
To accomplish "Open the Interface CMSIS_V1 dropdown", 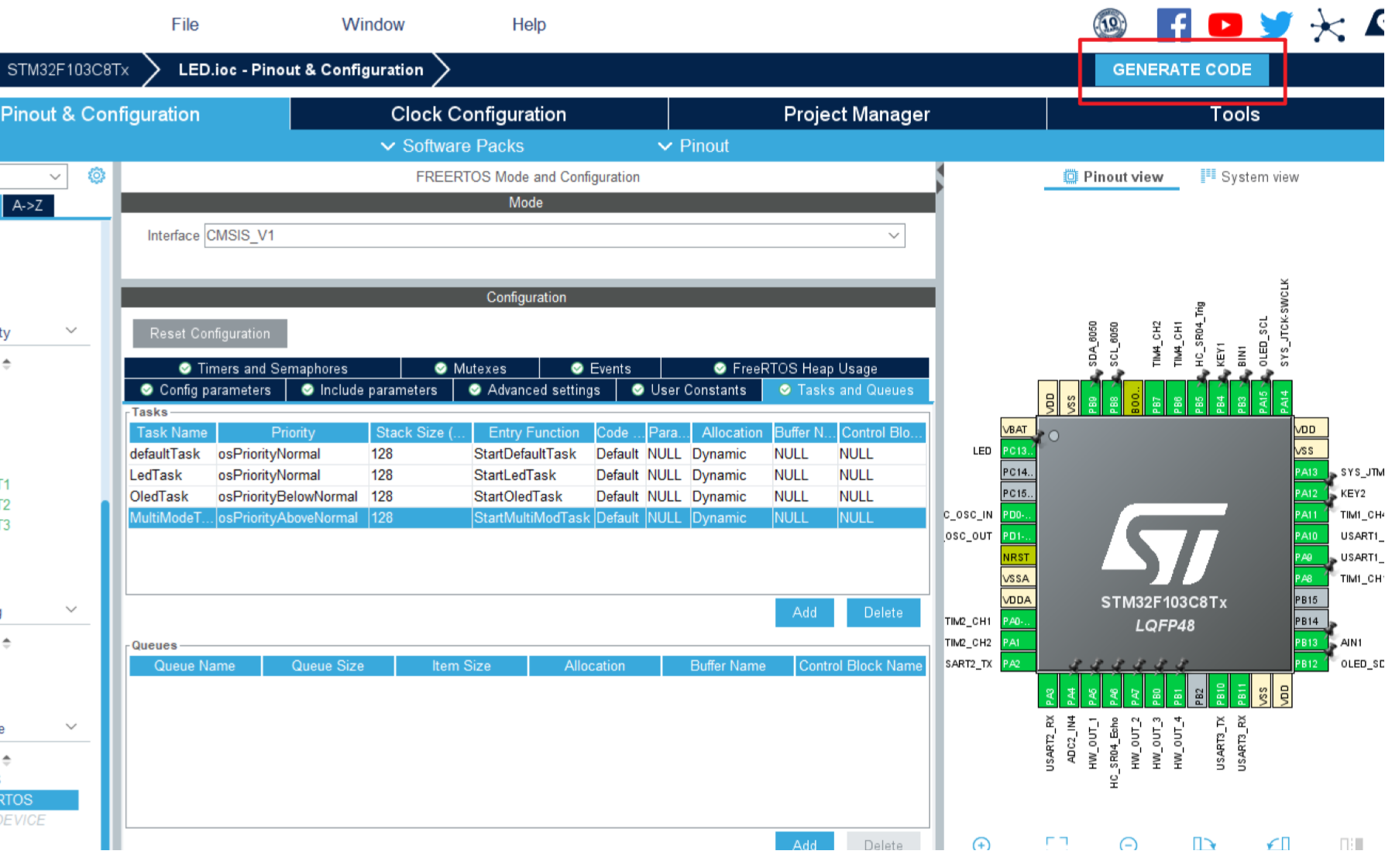I will coord(555,235).
